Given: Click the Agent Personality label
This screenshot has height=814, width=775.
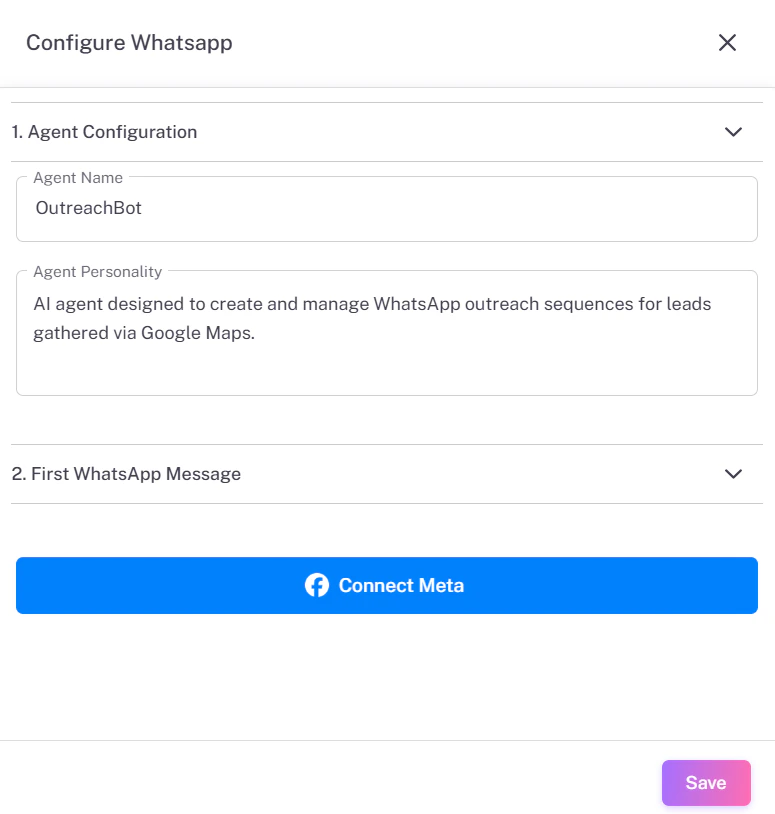Looking at the screenshot, I should click(x=98, y=271).
